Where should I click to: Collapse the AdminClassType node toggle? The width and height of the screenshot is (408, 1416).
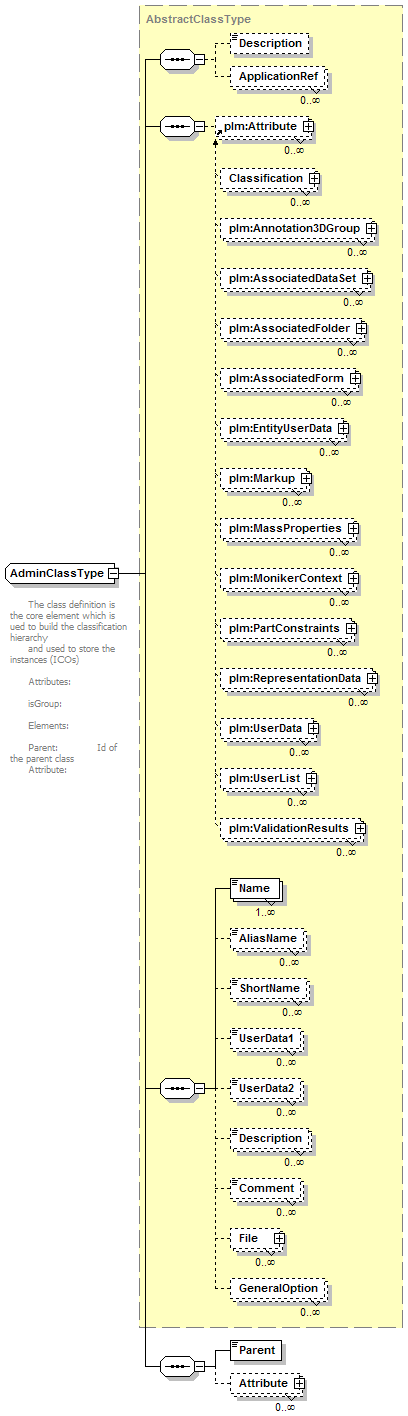click(x=113, y=573)
